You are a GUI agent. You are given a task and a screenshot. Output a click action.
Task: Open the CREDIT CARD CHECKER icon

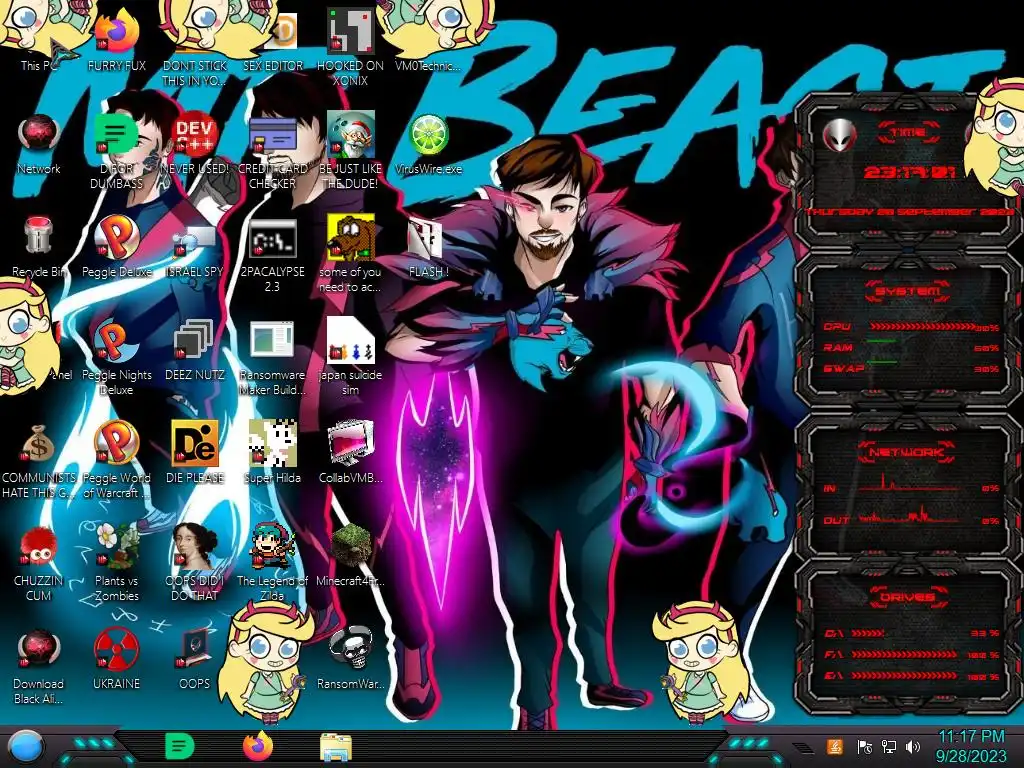point(272,150)
